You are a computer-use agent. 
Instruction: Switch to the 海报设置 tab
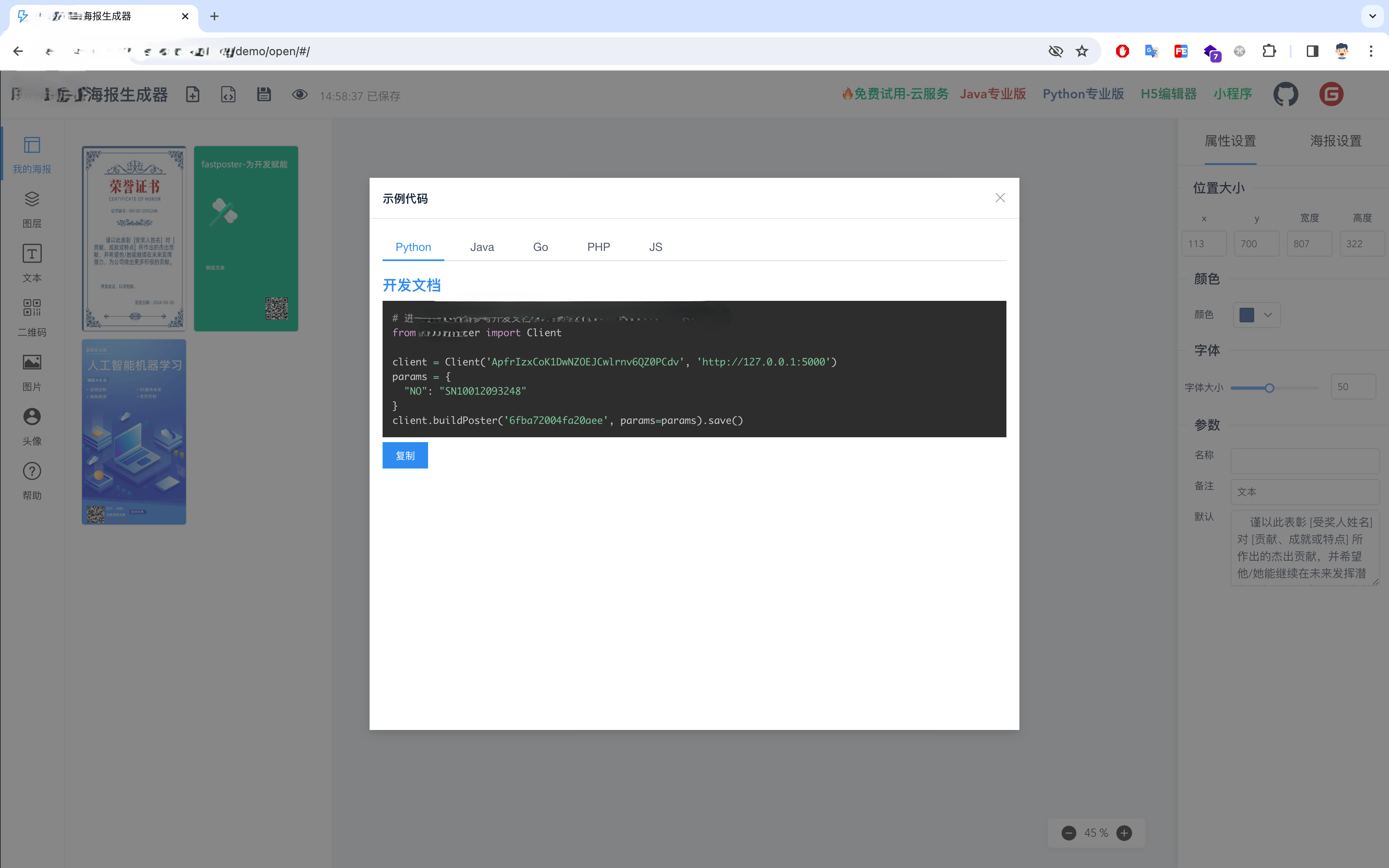(x=1335, y=140)
